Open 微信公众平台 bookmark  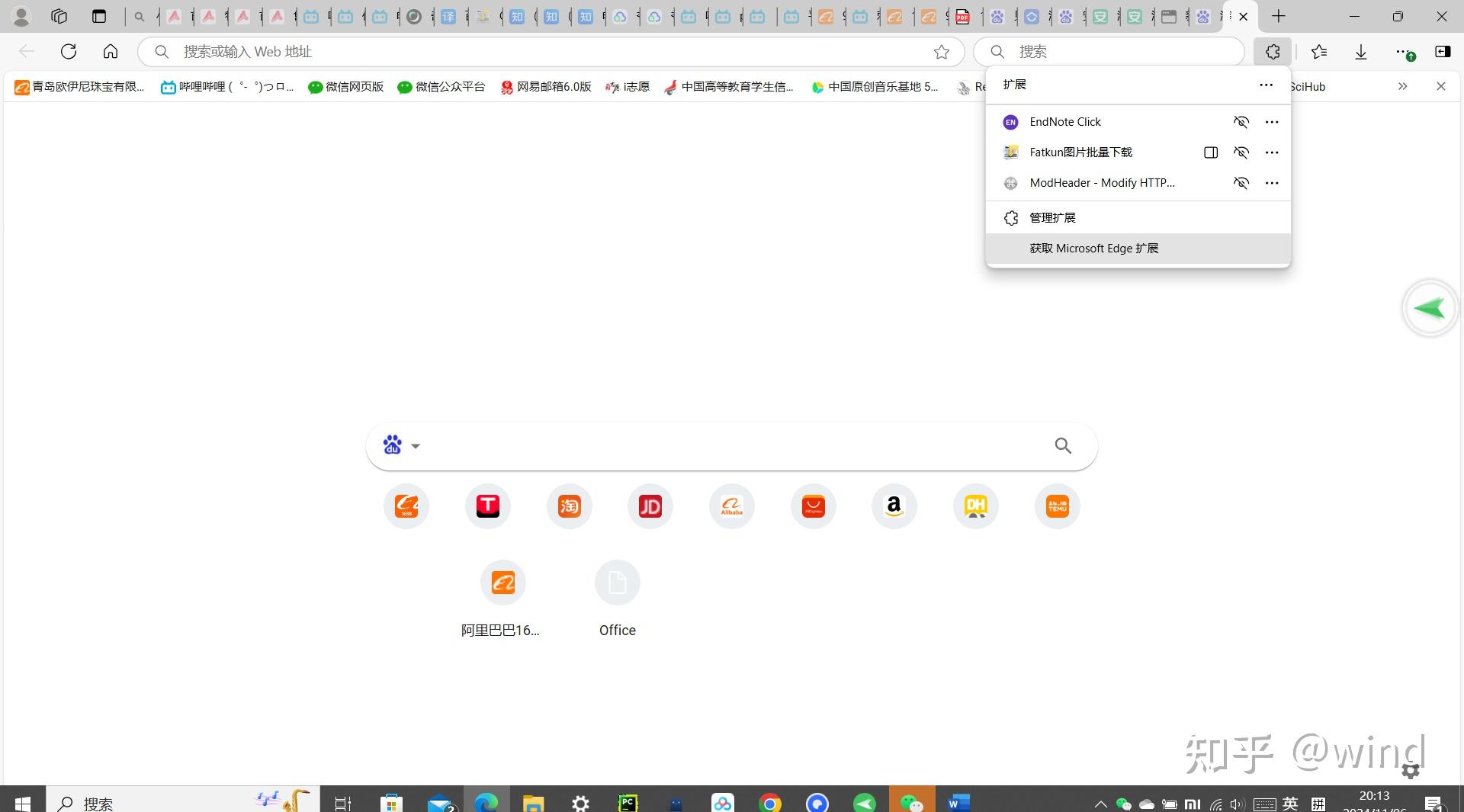coord(441,87)
